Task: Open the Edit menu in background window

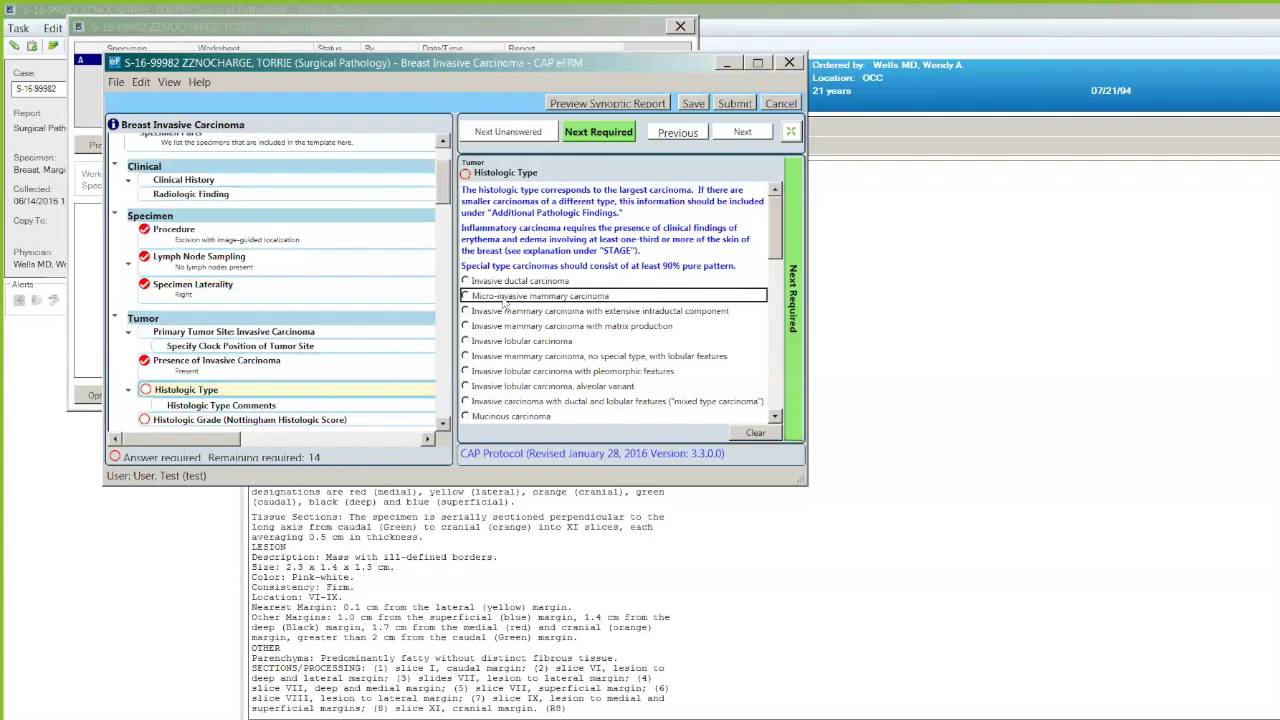Action: coord(53,28)
